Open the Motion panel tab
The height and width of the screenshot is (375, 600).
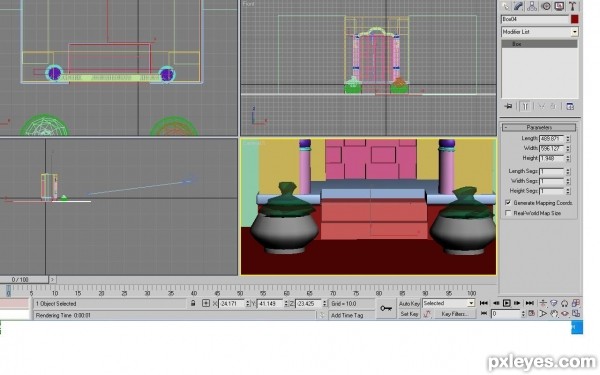pos(546,6)
